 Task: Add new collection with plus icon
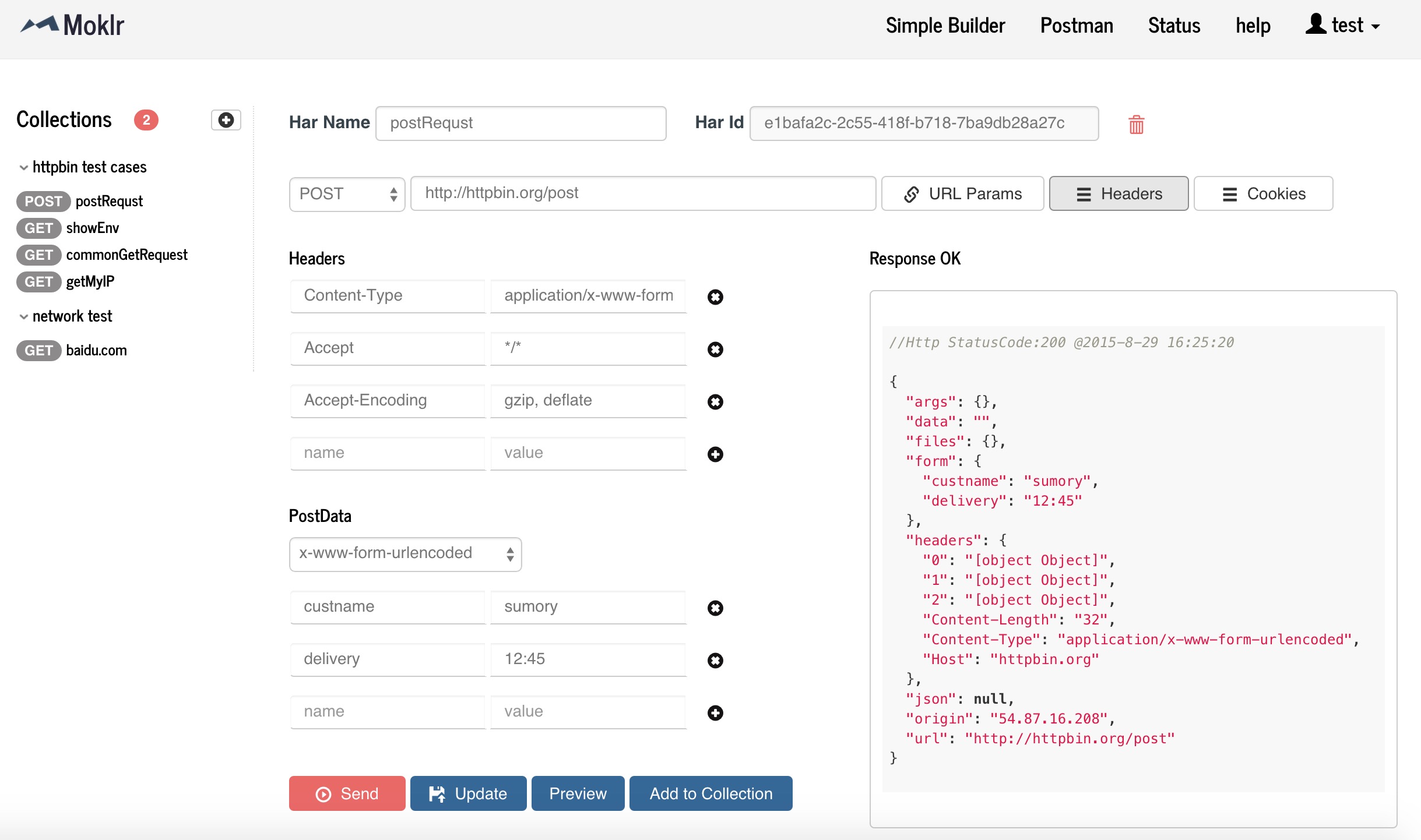coord(226,120)
